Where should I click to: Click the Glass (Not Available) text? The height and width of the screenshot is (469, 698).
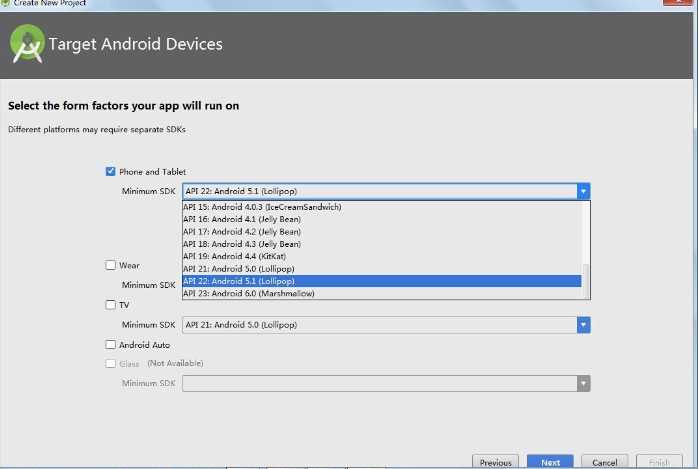tap(161, 364)
